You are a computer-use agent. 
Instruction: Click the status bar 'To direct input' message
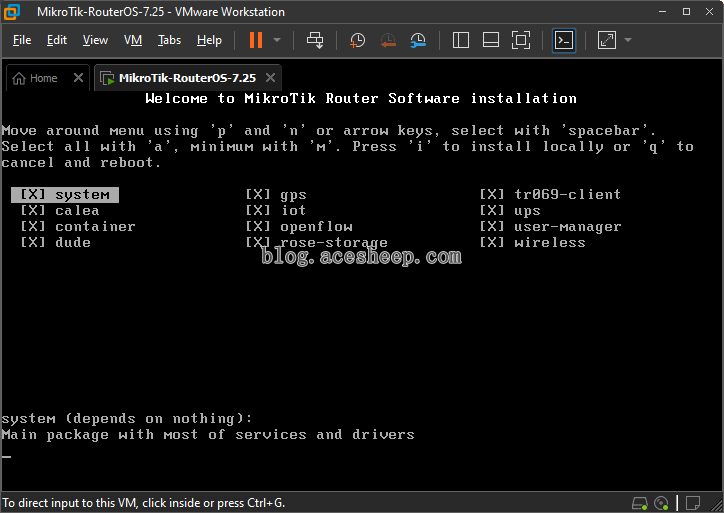144,503
